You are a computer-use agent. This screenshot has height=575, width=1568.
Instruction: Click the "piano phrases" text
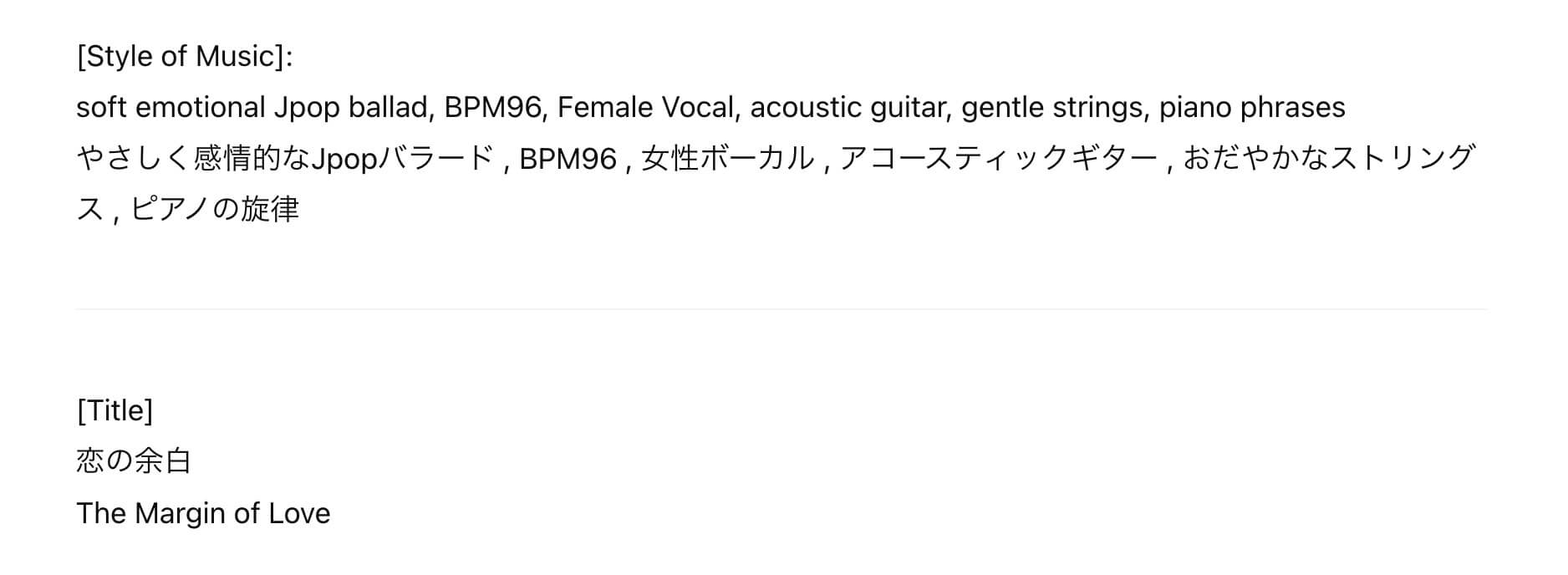tap(1251, 108)
